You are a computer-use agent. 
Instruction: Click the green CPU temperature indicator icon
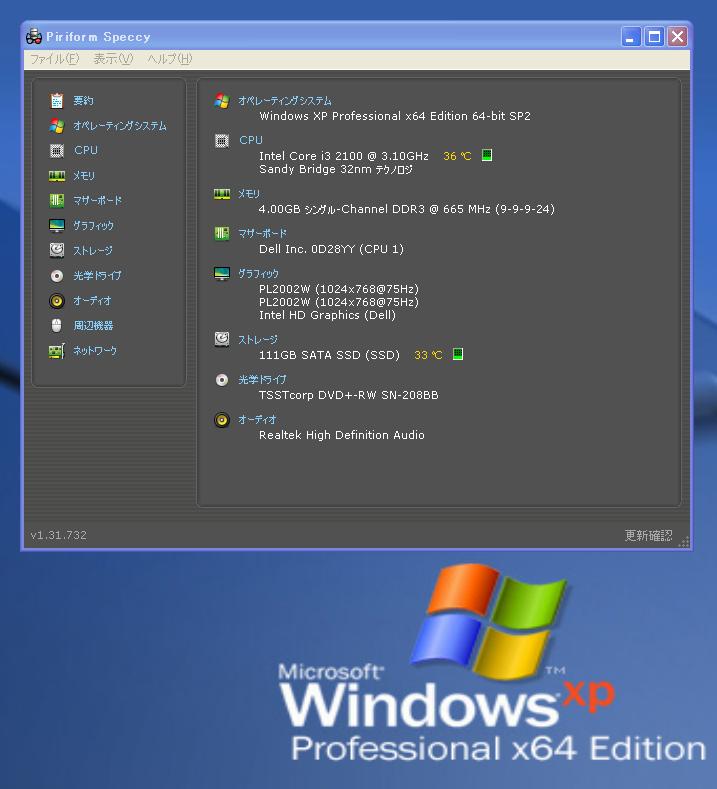(487, 155)
